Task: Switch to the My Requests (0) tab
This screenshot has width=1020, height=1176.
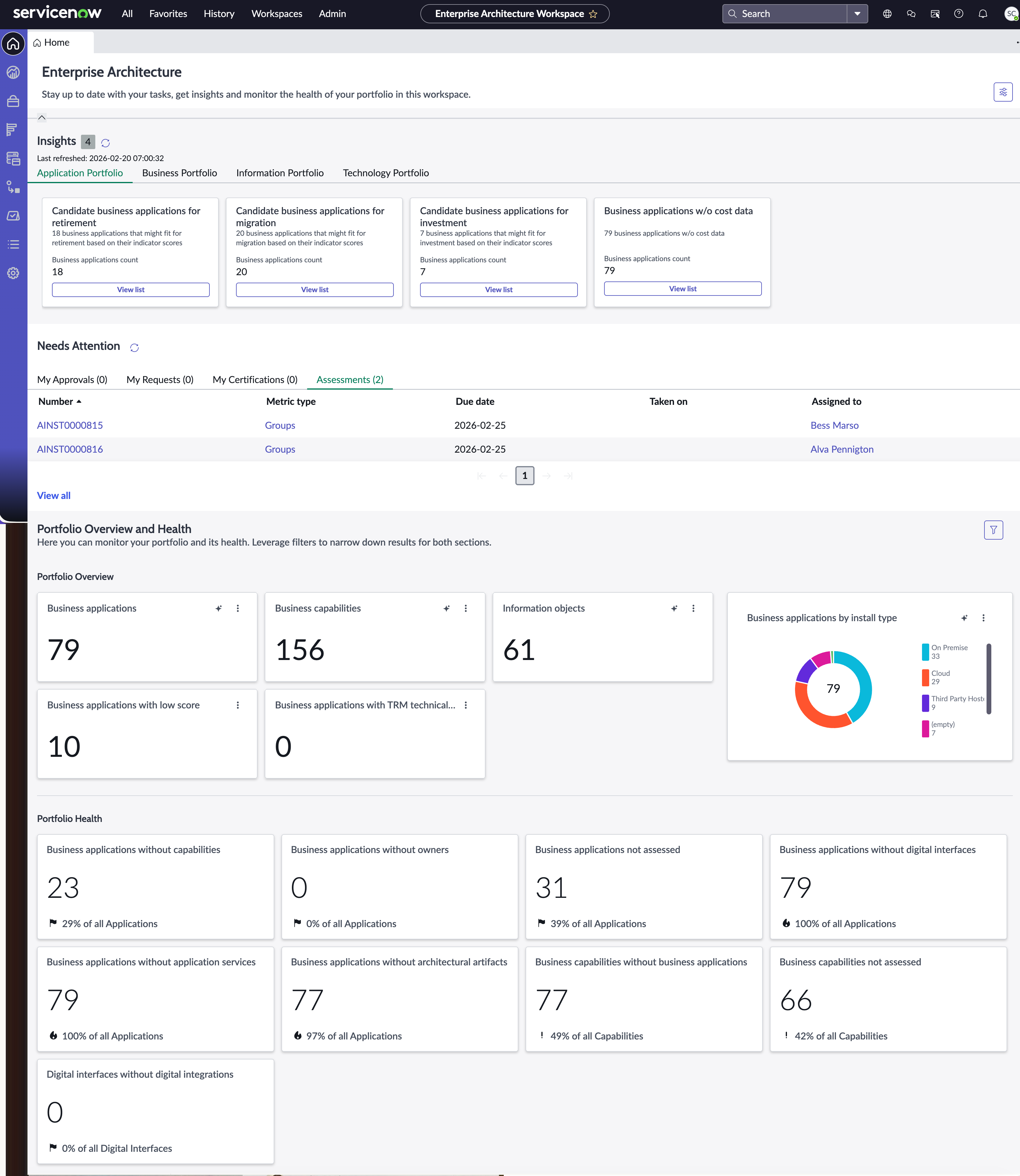Action: [160, 380]
